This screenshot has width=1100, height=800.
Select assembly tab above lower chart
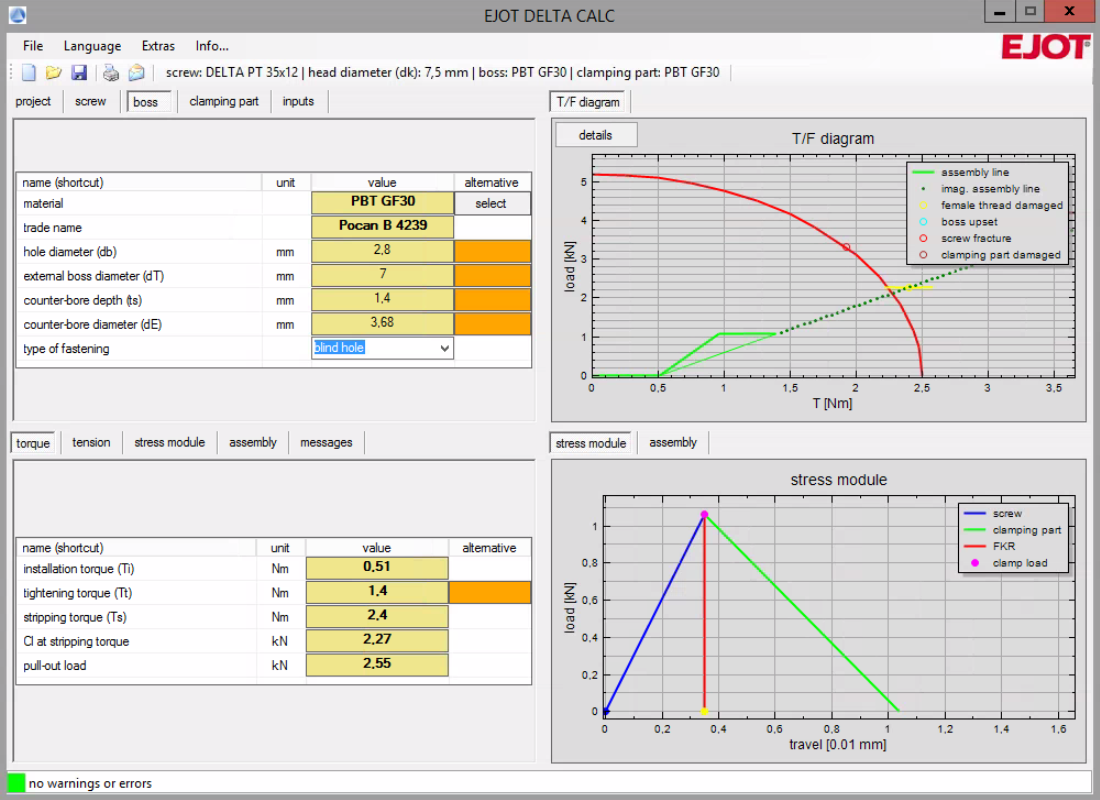point(673,443)
